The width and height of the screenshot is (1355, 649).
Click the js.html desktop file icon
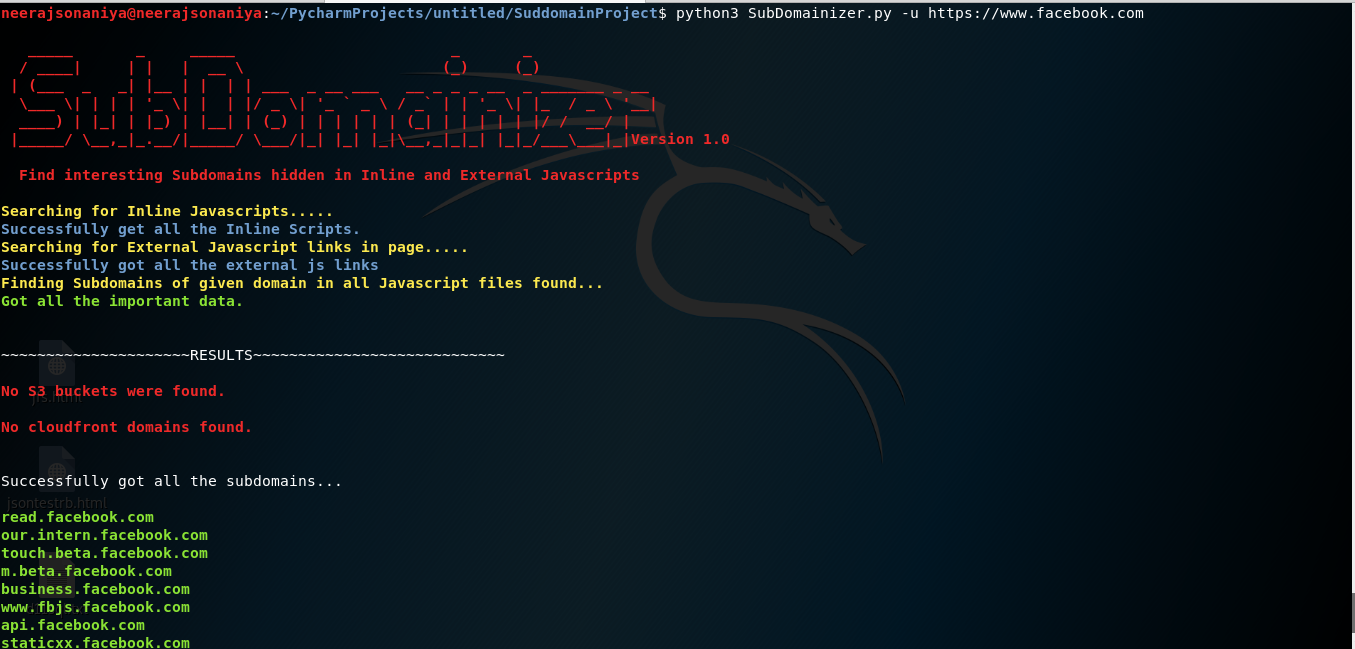[x=57, y=362]
